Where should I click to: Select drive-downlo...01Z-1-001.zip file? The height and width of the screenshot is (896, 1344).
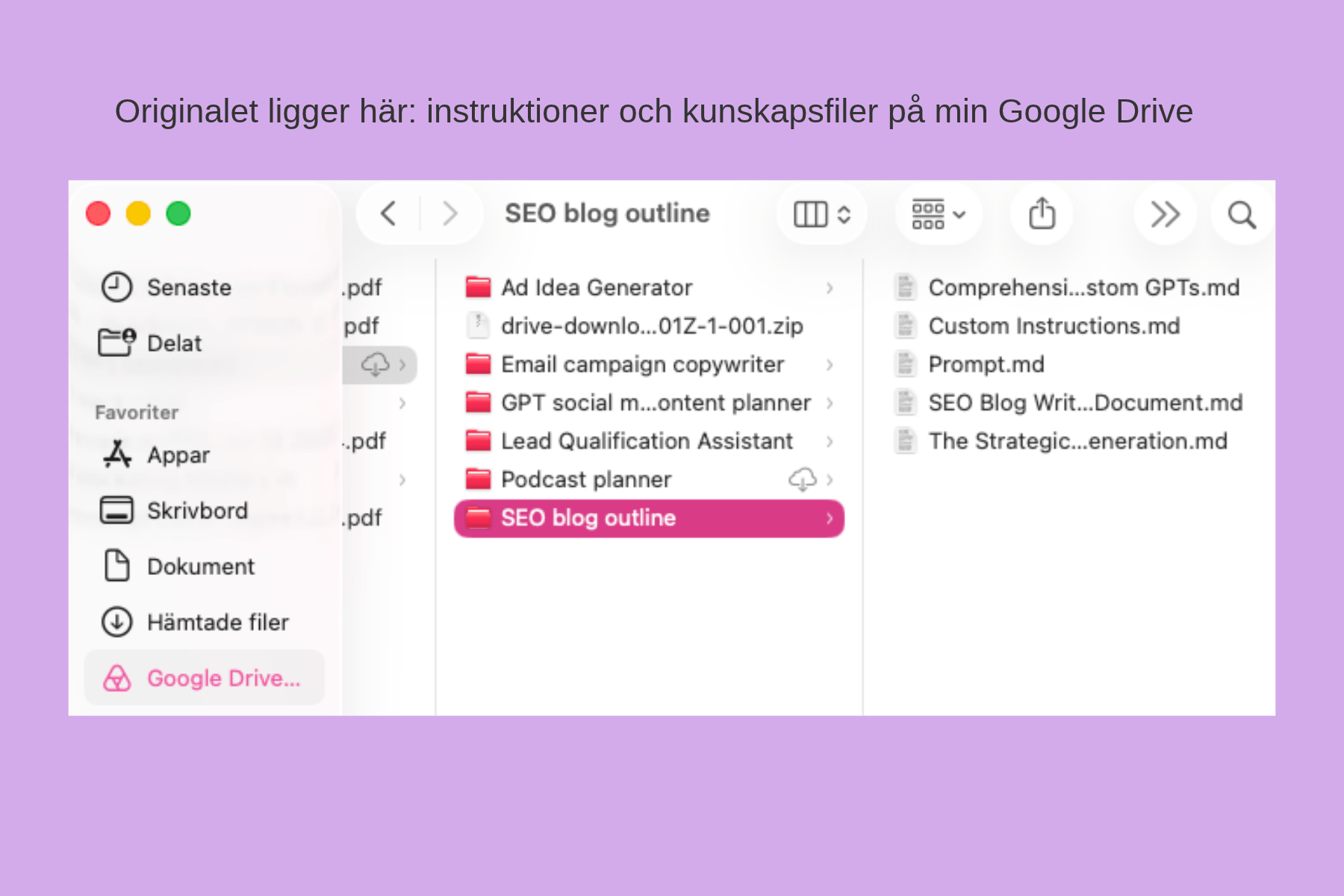tap(648, 326)
